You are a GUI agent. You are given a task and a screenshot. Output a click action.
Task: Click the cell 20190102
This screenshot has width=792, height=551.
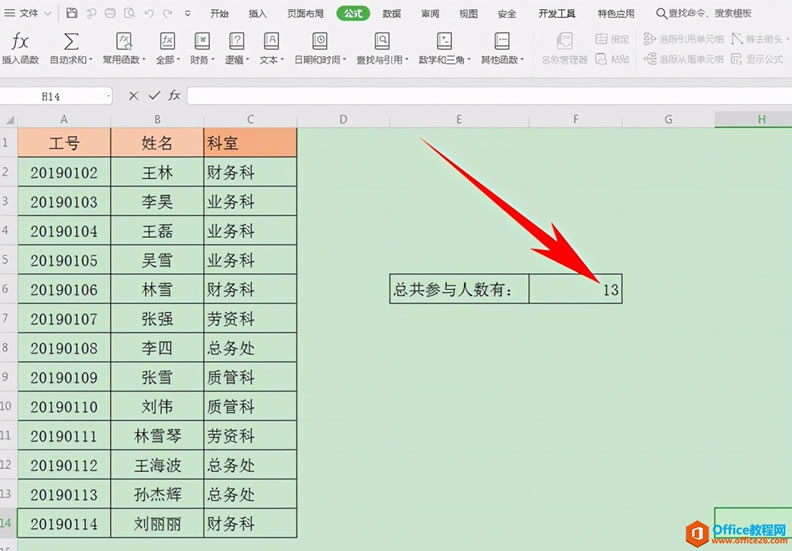[x=64, y=172]
